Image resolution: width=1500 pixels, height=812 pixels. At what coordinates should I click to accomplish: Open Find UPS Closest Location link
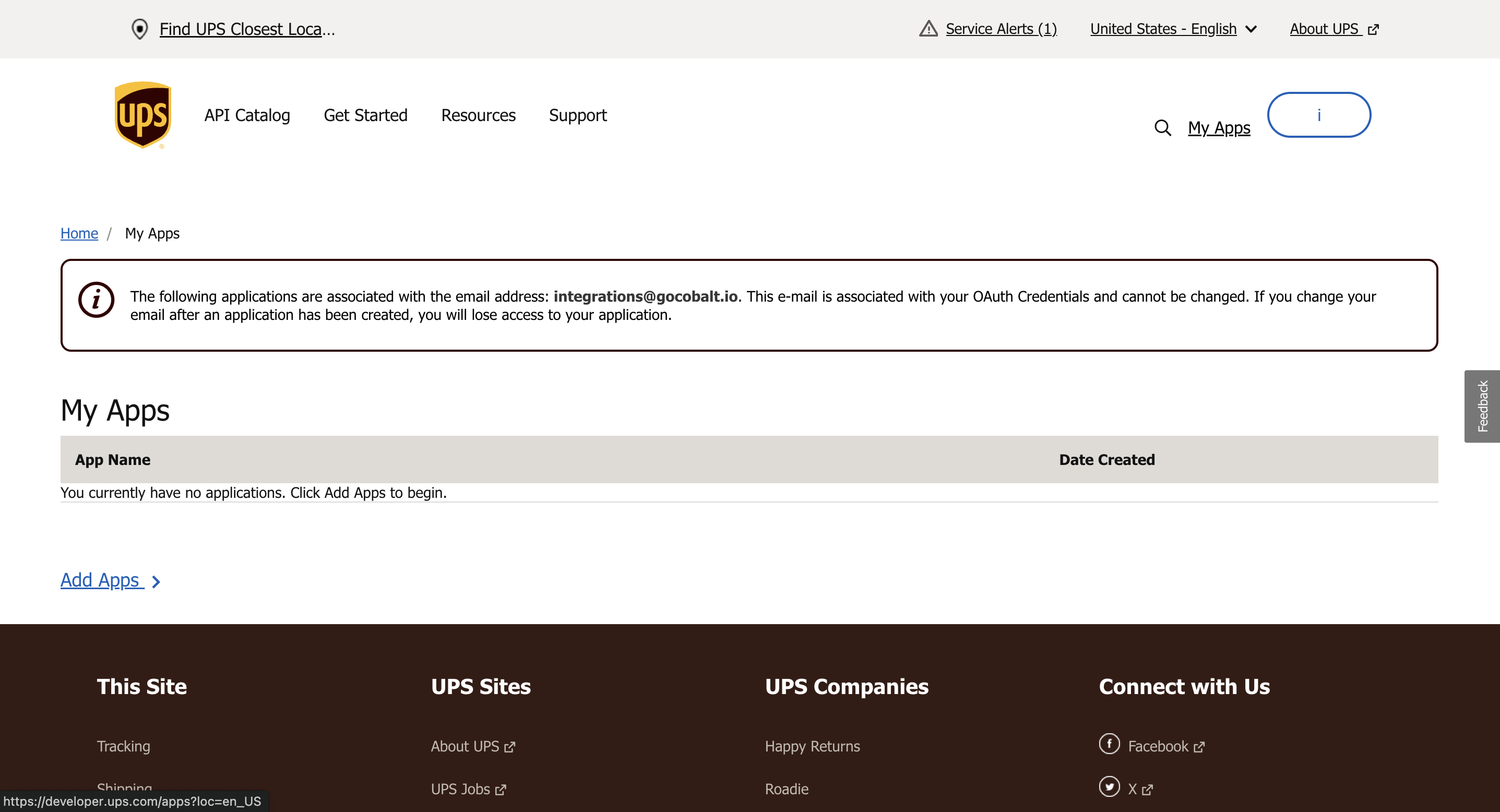tap(247, 29)
